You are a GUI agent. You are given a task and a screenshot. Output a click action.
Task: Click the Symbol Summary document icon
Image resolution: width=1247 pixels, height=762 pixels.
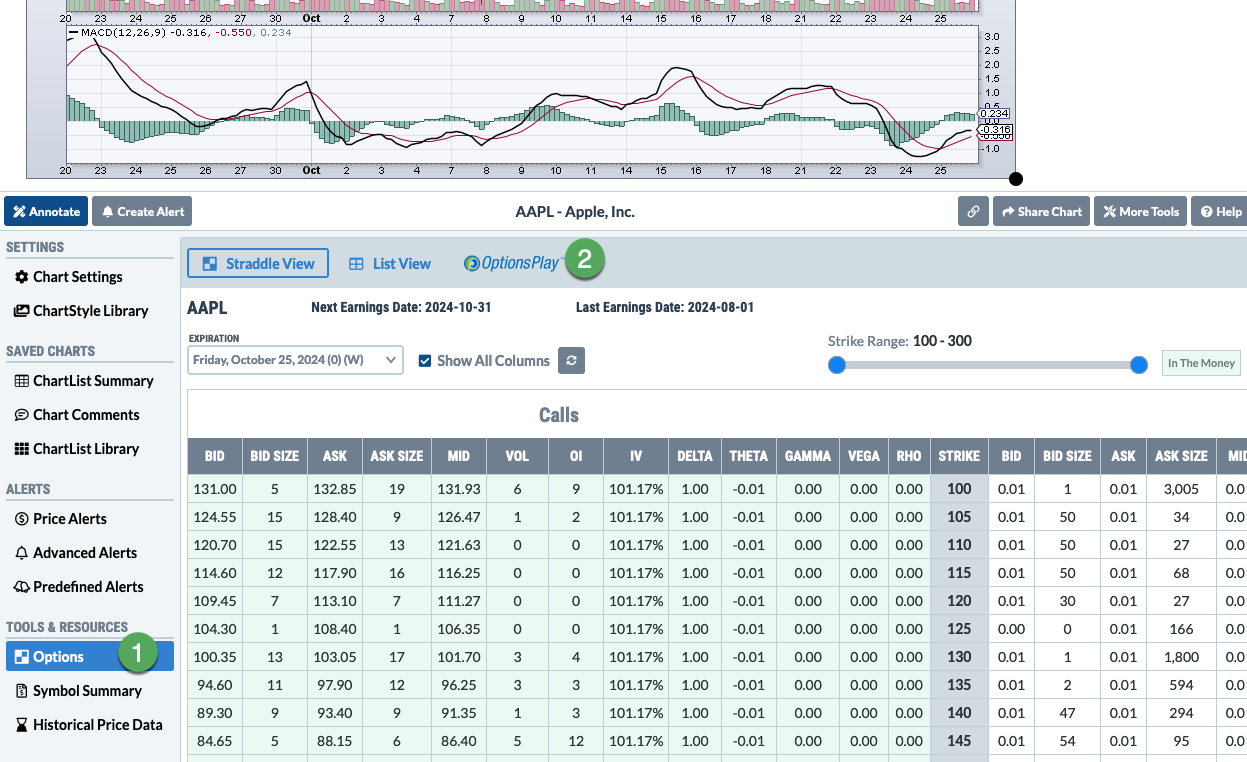click(x=22, y=691)
